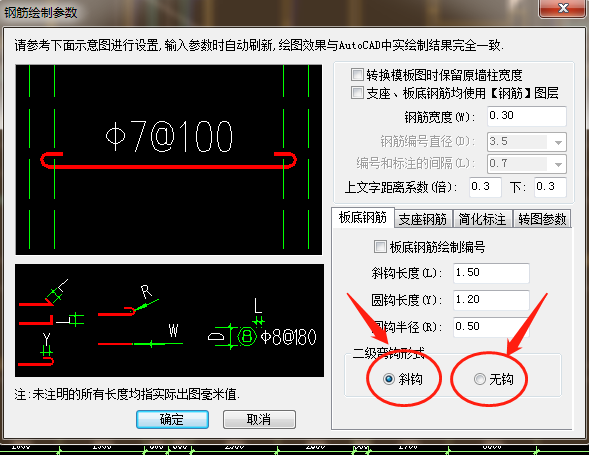Close the 钢筋绘制参数 dialog window

point(562,8)
